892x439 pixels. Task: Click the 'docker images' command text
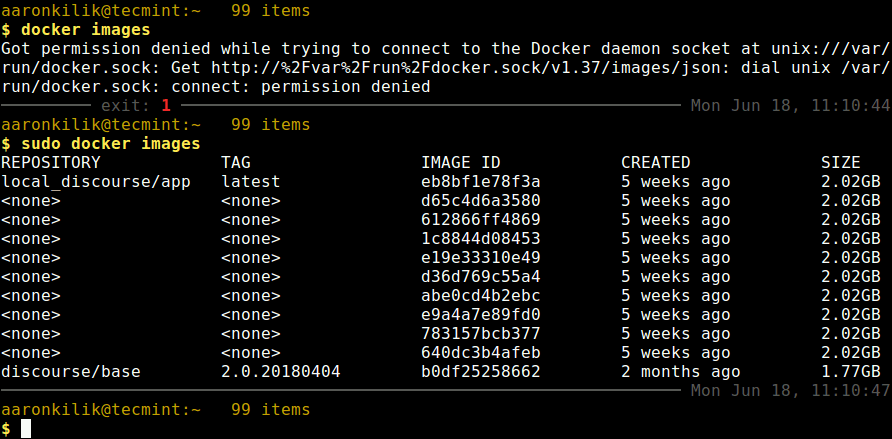pos(85,30)
